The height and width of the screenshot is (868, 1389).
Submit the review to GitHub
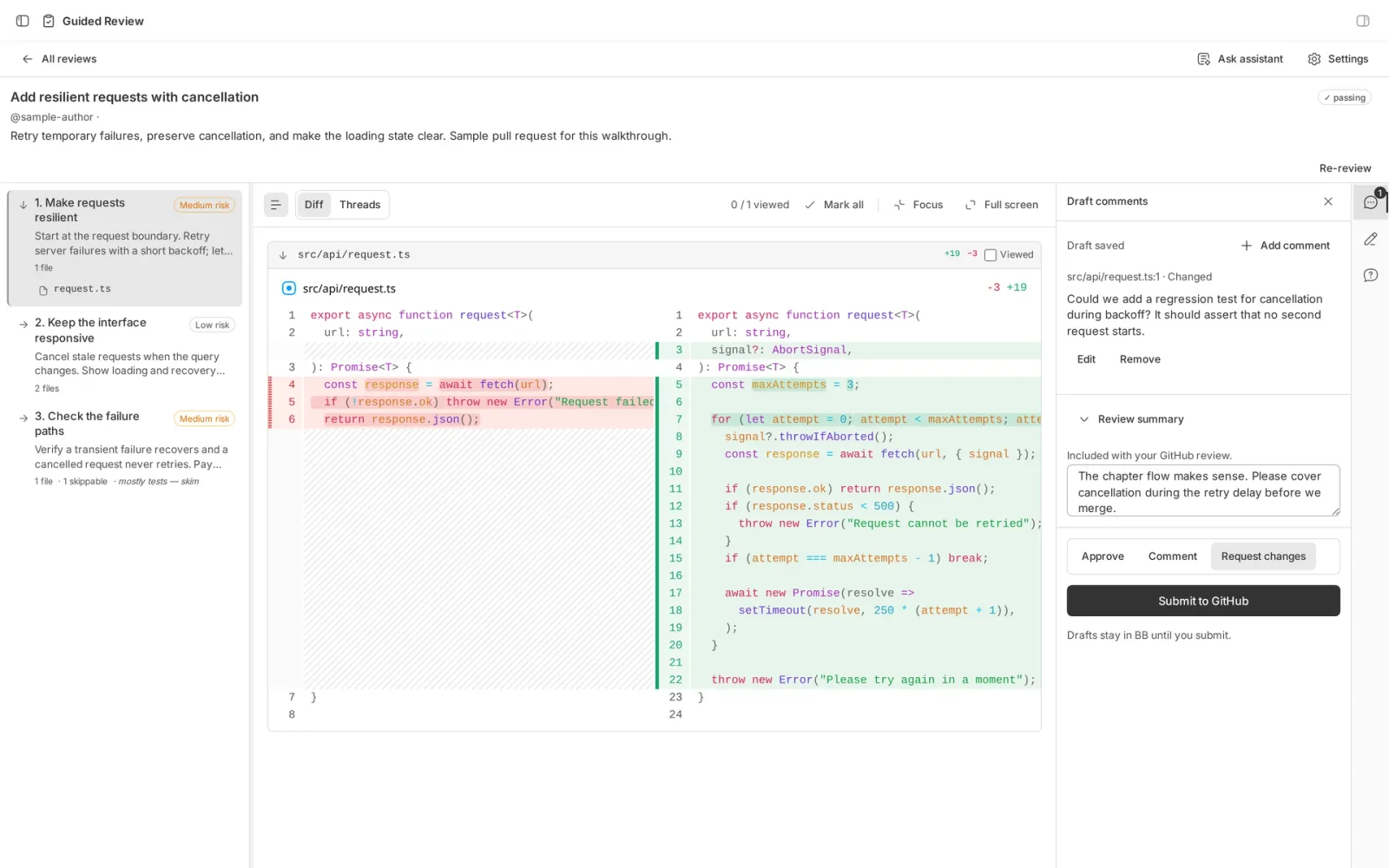click(x=1203, y=601)
